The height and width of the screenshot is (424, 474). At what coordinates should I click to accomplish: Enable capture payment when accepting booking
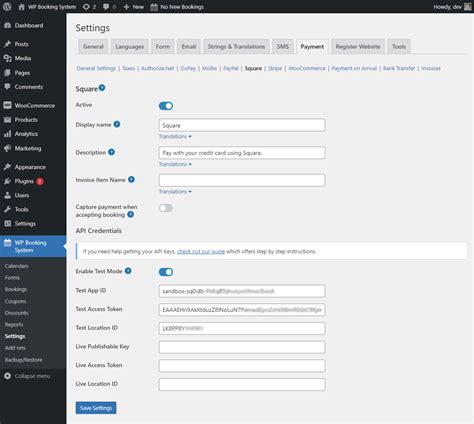(x=166, y=208)
